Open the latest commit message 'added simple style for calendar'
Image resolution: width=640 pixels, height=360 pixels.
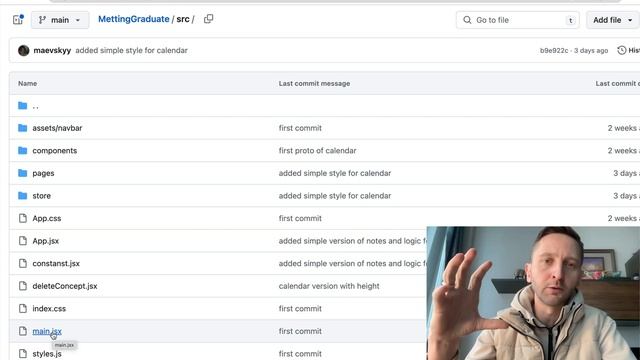(131, 51)
